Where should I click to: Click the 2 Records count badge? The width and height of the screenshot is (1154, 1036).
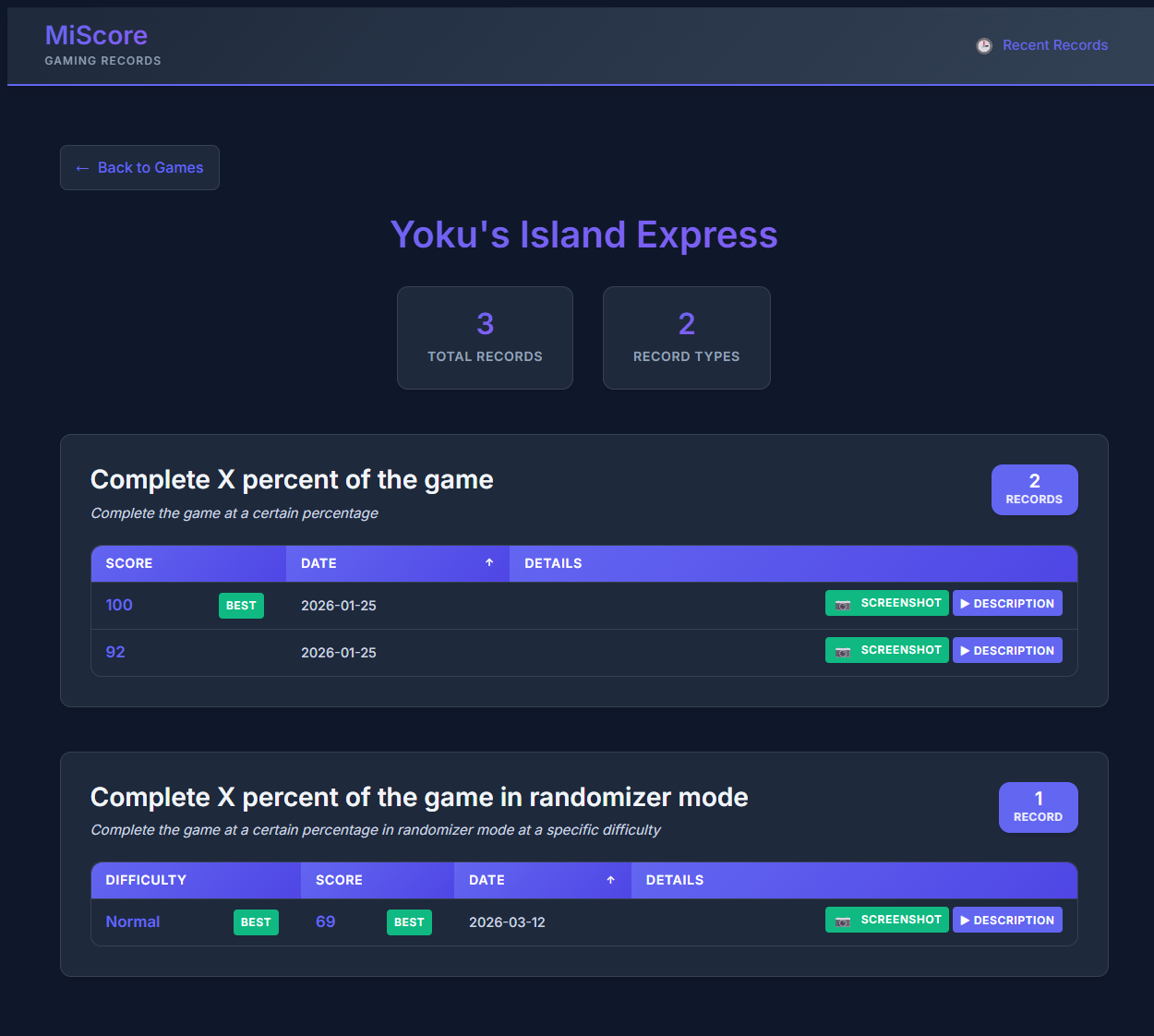click(x=1034, y=489)
